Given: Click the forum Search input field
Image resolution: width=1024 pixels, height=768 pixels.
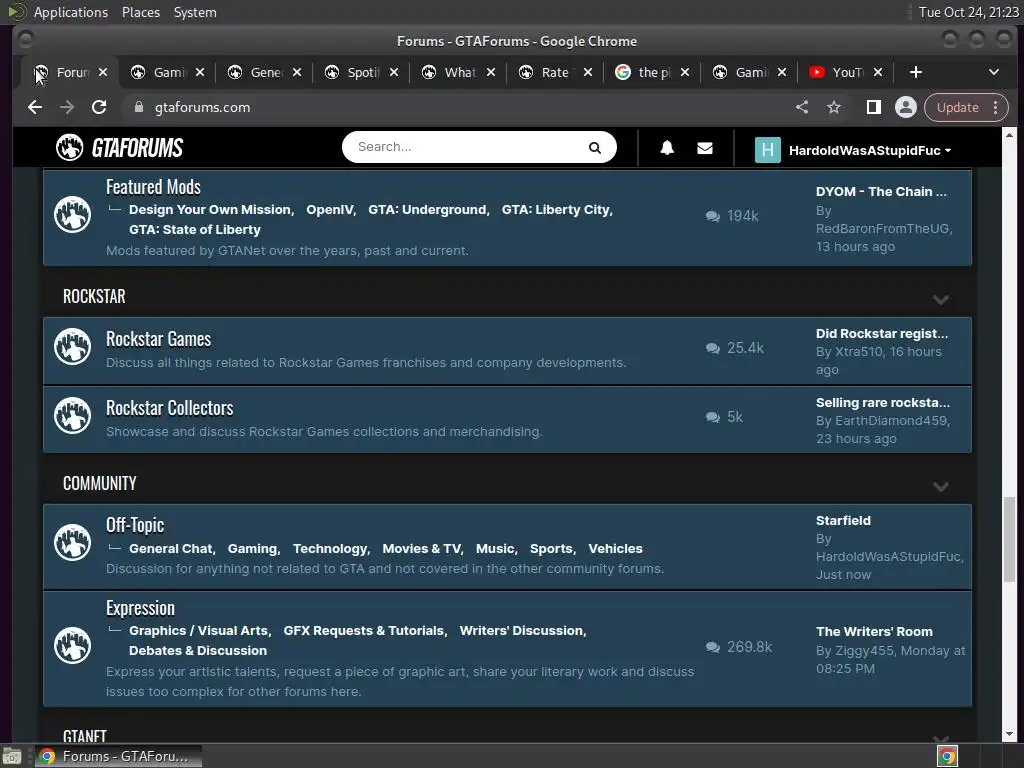Looking at the screenshot, I should pyautogui.click(x=469, y=147).
